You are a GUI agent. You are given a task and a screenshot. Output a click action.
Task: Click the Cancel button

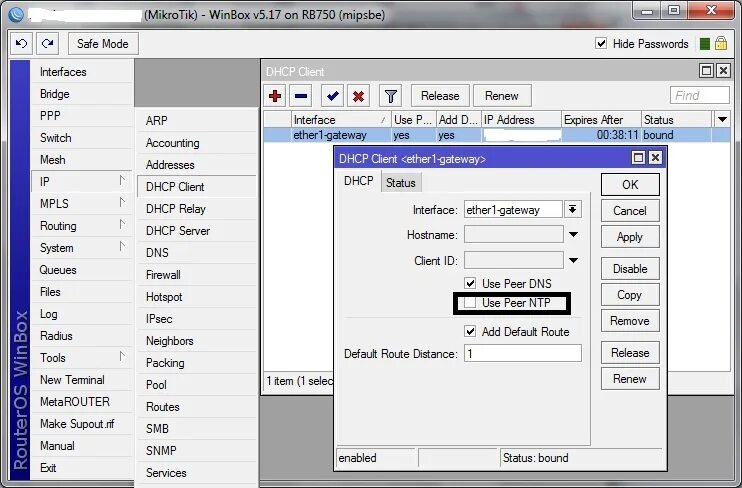coord(630,211)
